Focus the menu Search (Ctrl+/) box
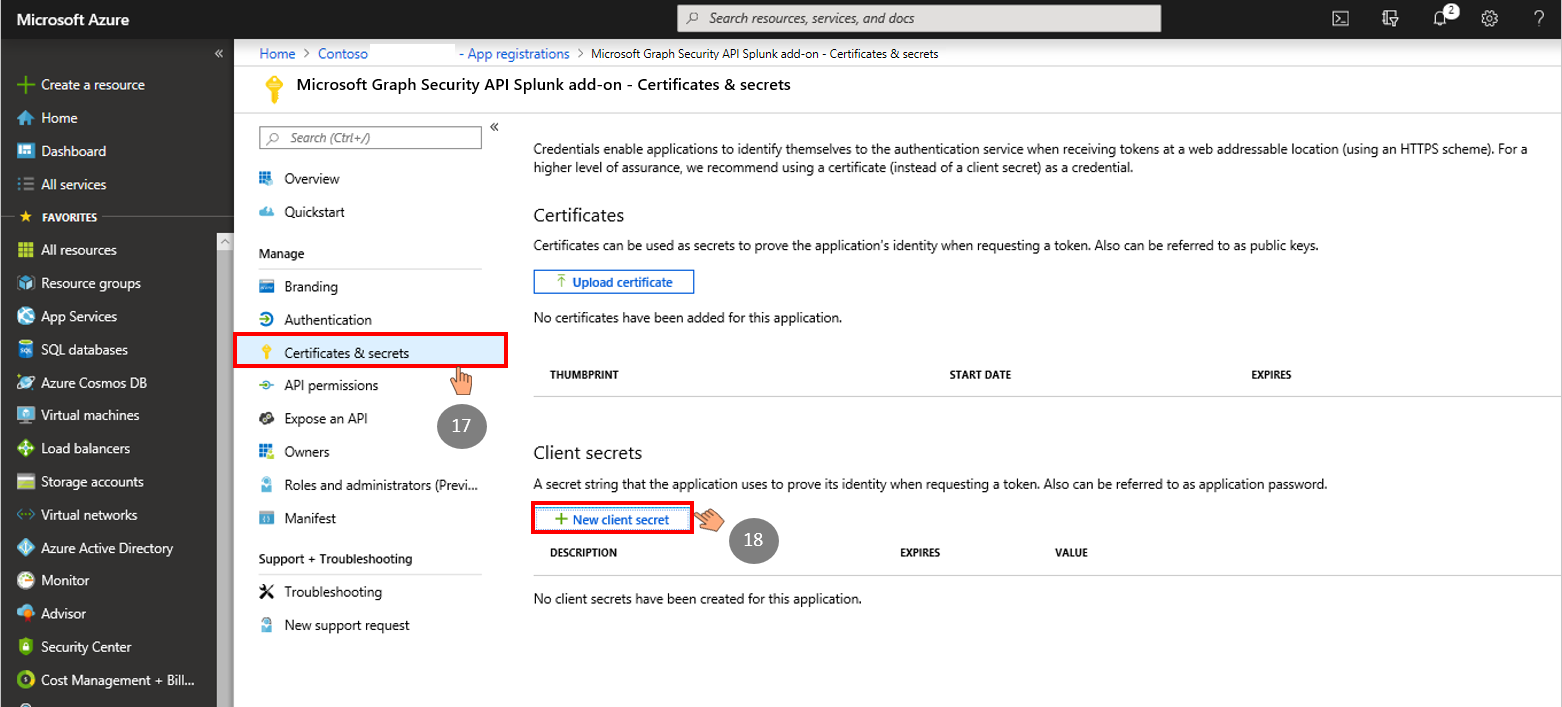 [x=370, y=138]
